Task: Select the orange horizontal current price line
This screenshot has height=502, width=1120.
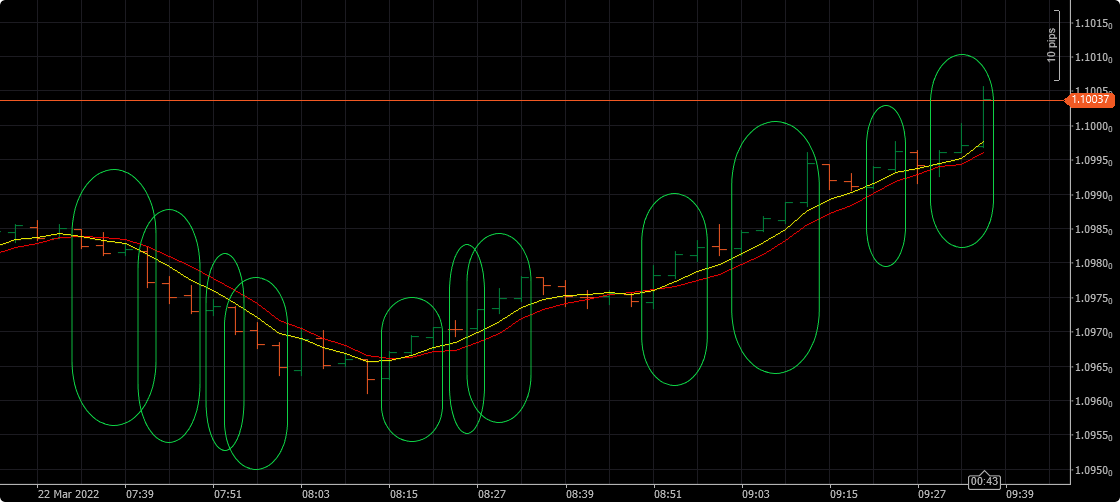Action: [x=532, y=101]
